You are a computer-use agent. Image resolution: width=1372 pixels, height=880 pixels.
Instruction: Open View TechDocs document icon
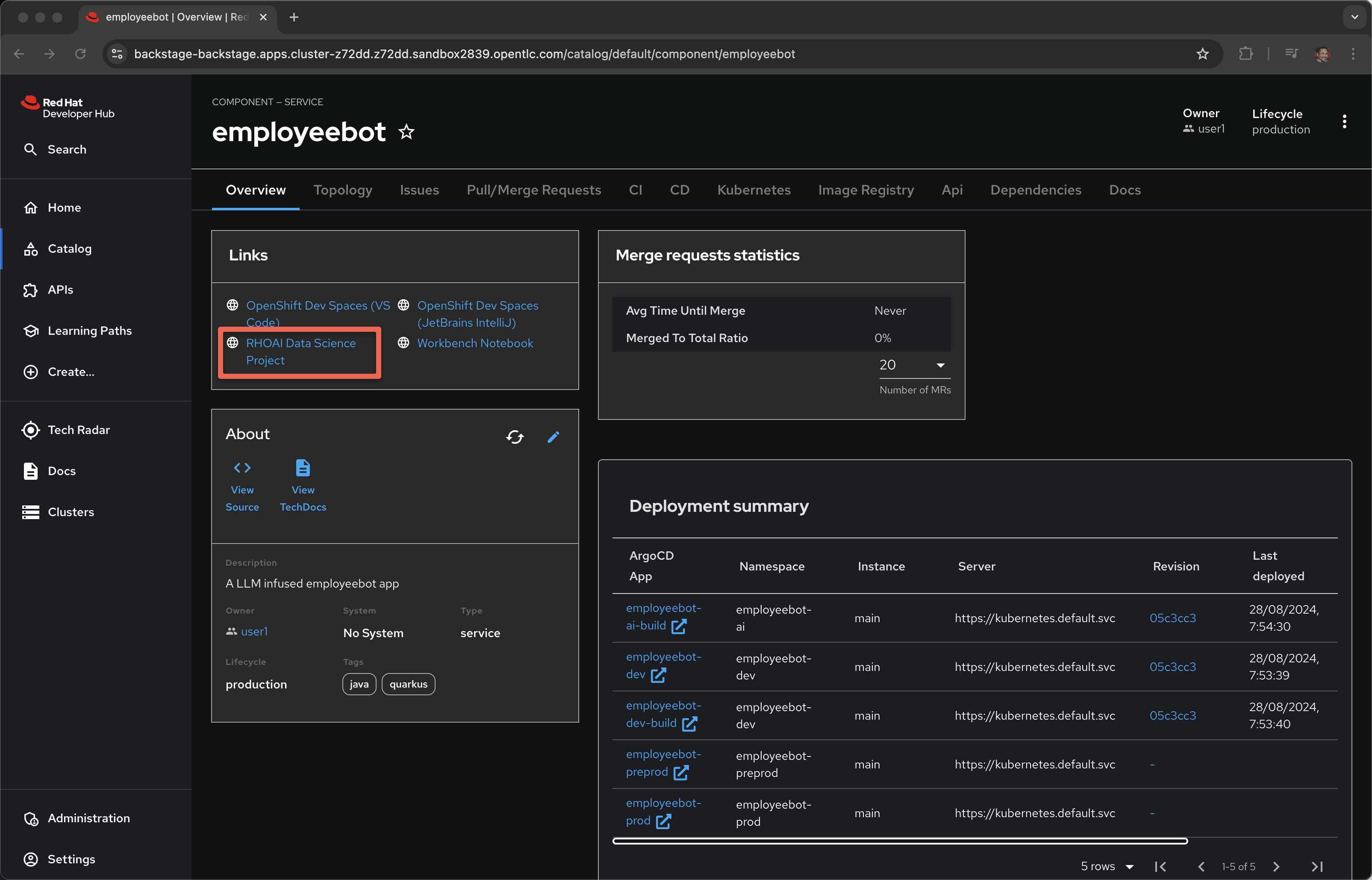[303, 468]
